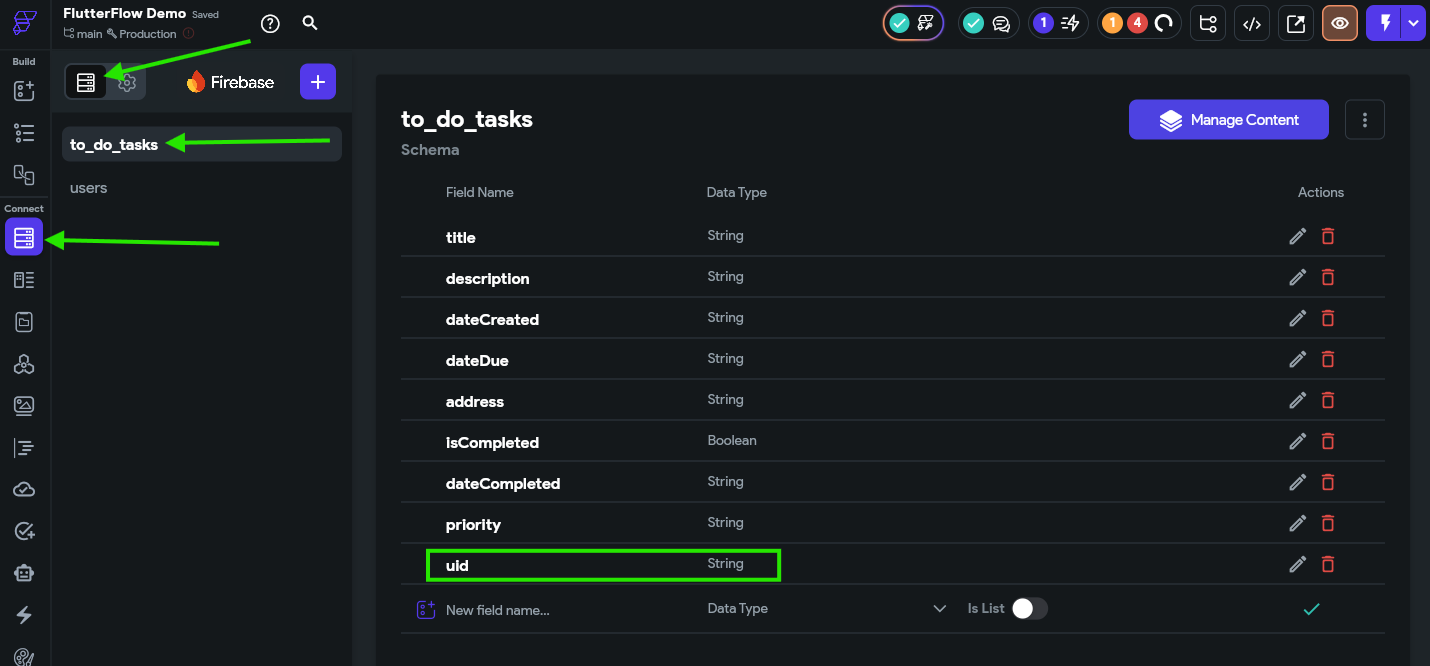Edit the address field
The height and width of the screenshot is (666, 1430).
click(1298, 400)
